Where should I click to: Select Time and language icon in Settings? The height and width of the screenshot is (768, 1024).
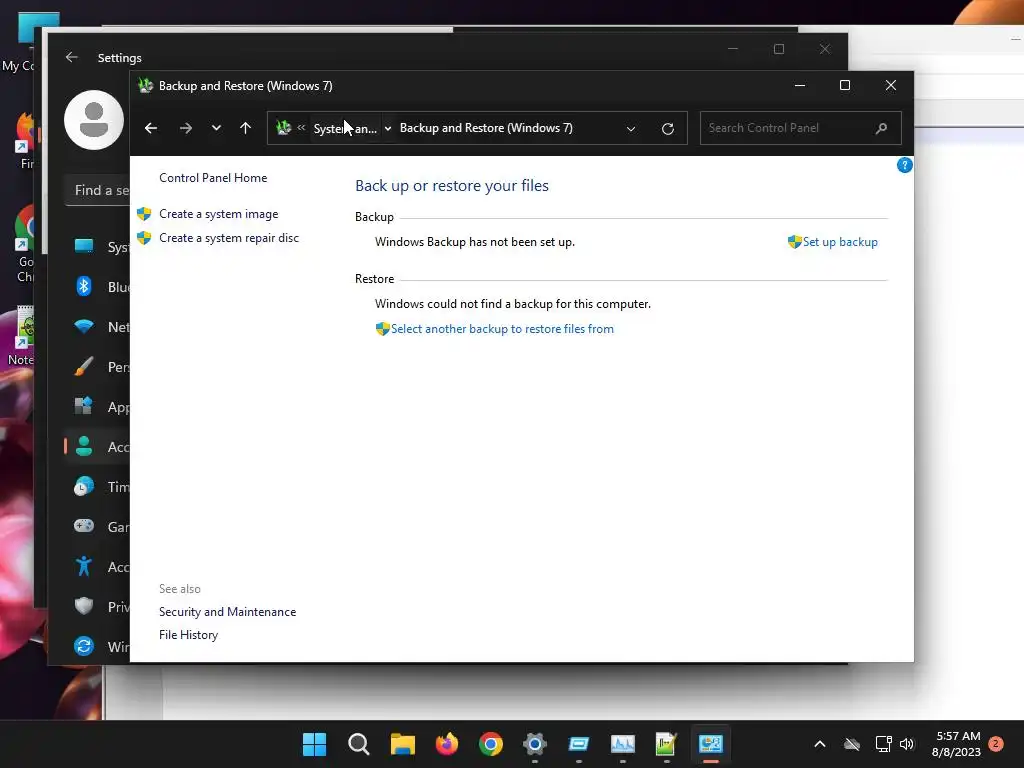(x=84, y=487)
